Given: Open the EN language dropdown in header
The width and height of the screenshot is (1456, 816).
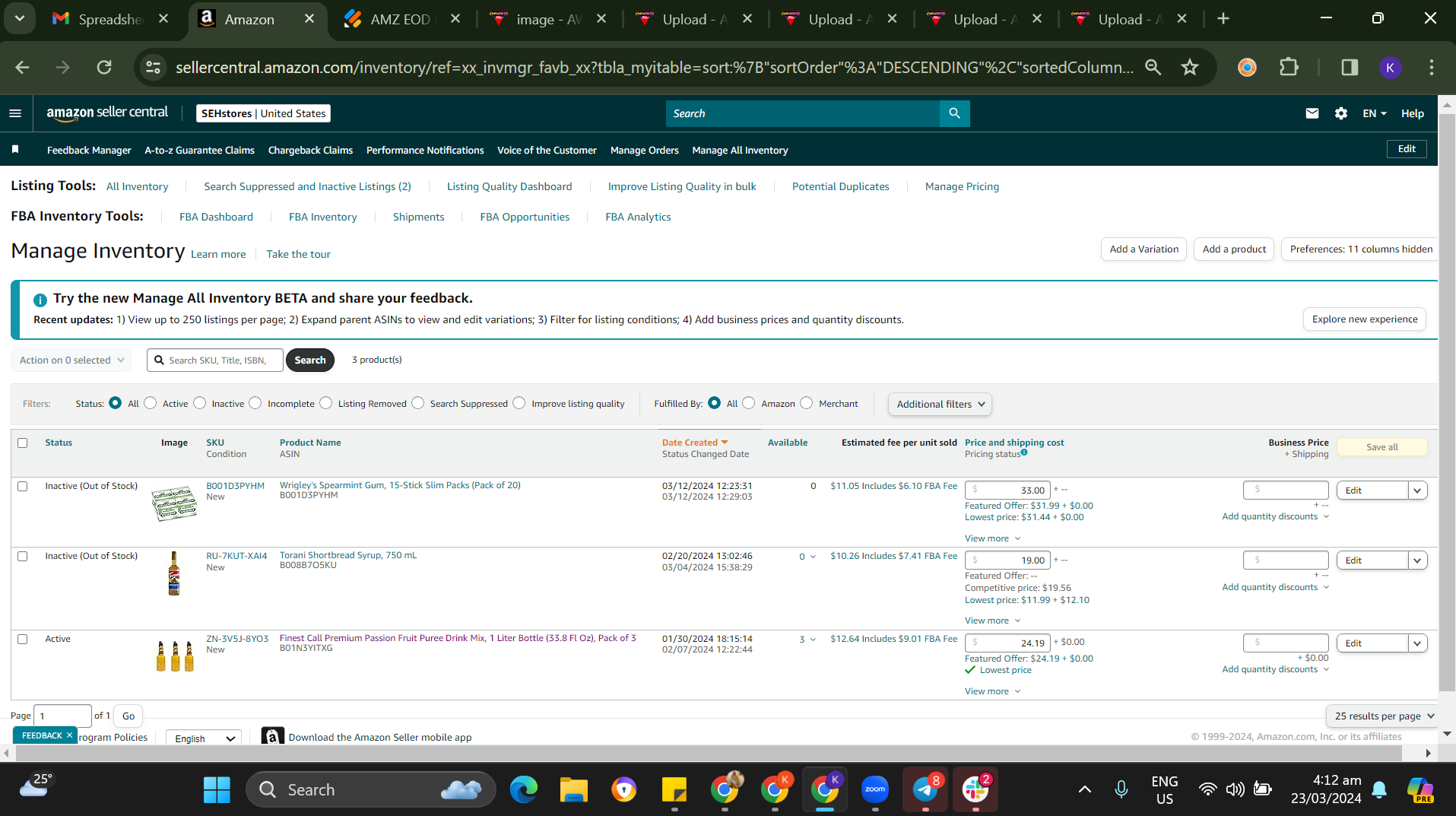Looking at the screenshot, I should [1375, 113].
